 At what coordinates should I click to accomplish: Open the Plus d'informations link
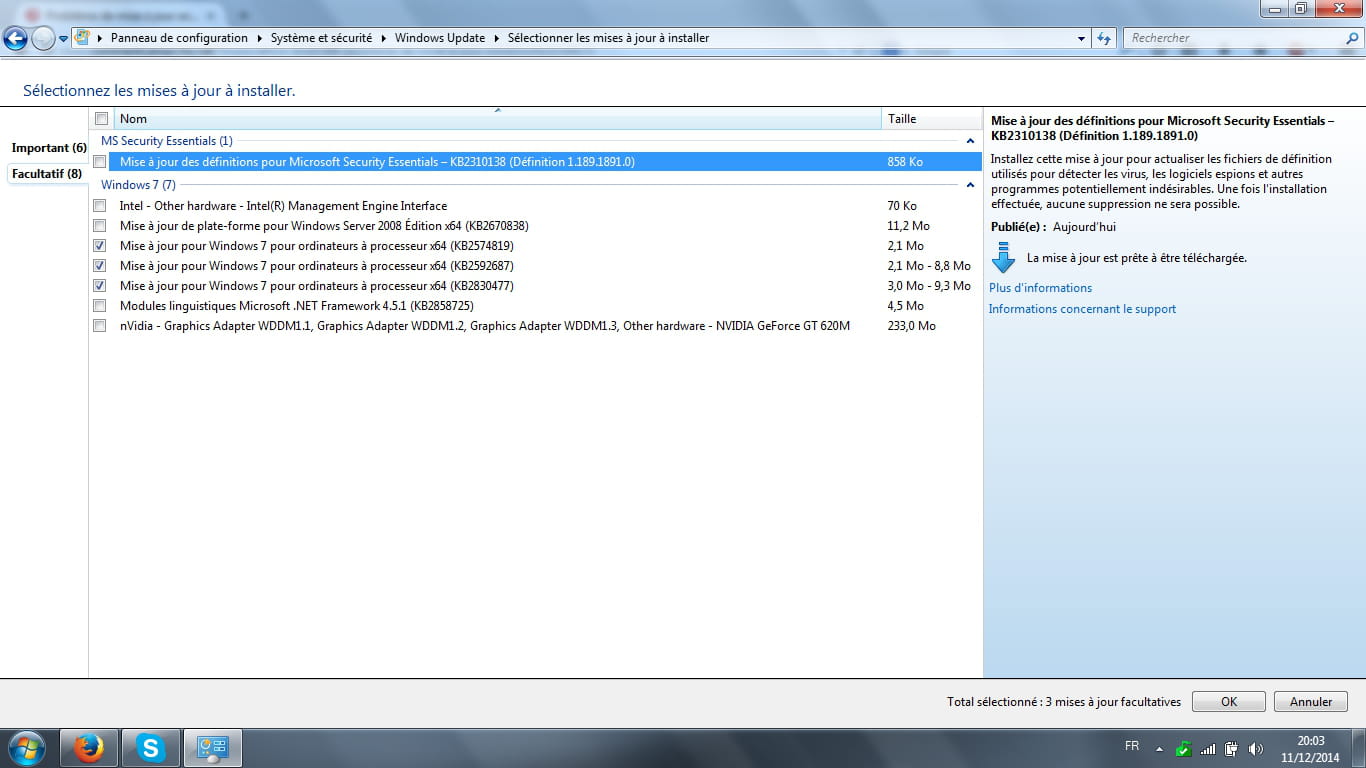pyautogui.click(x=1040, y=288)
